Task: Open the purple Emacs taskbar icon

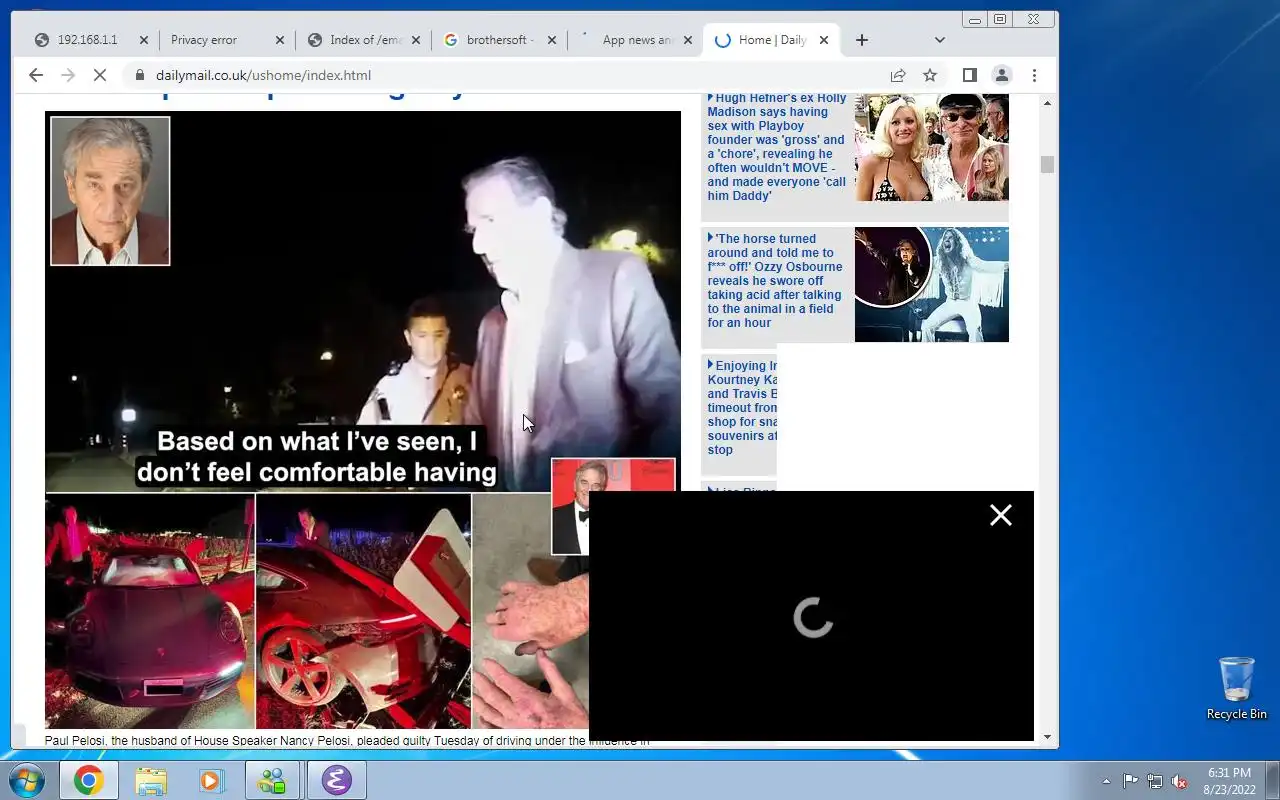Action: point(336,780)
